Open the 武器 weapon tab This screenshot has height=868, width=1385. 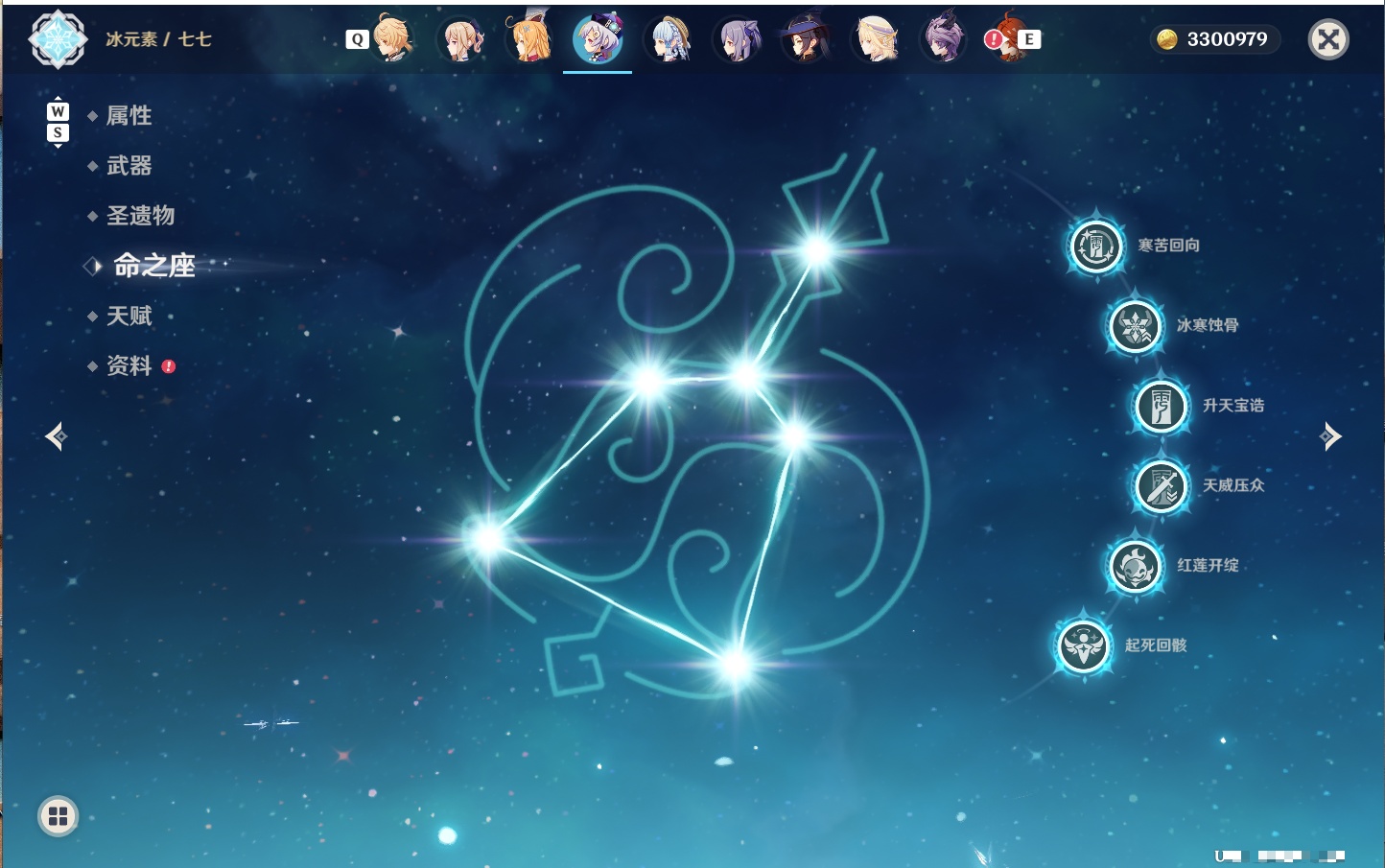[x=129, y=166]
